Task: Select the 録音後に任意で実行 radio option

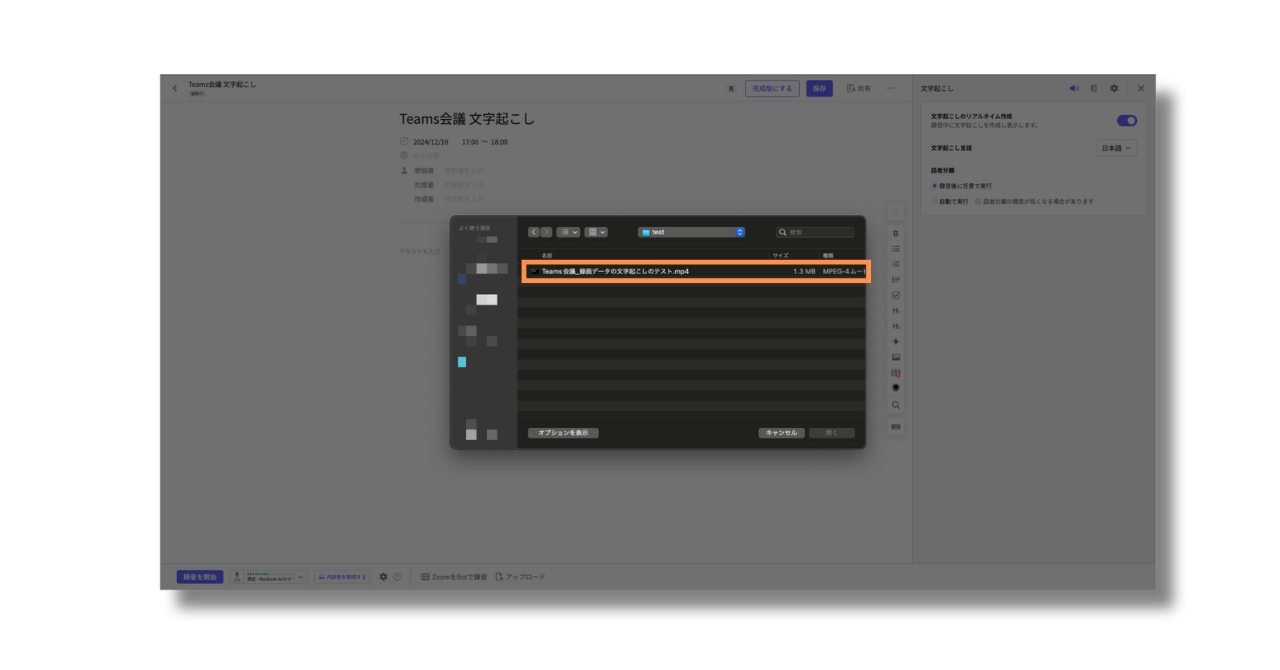Action: click(x=934, y=186)
